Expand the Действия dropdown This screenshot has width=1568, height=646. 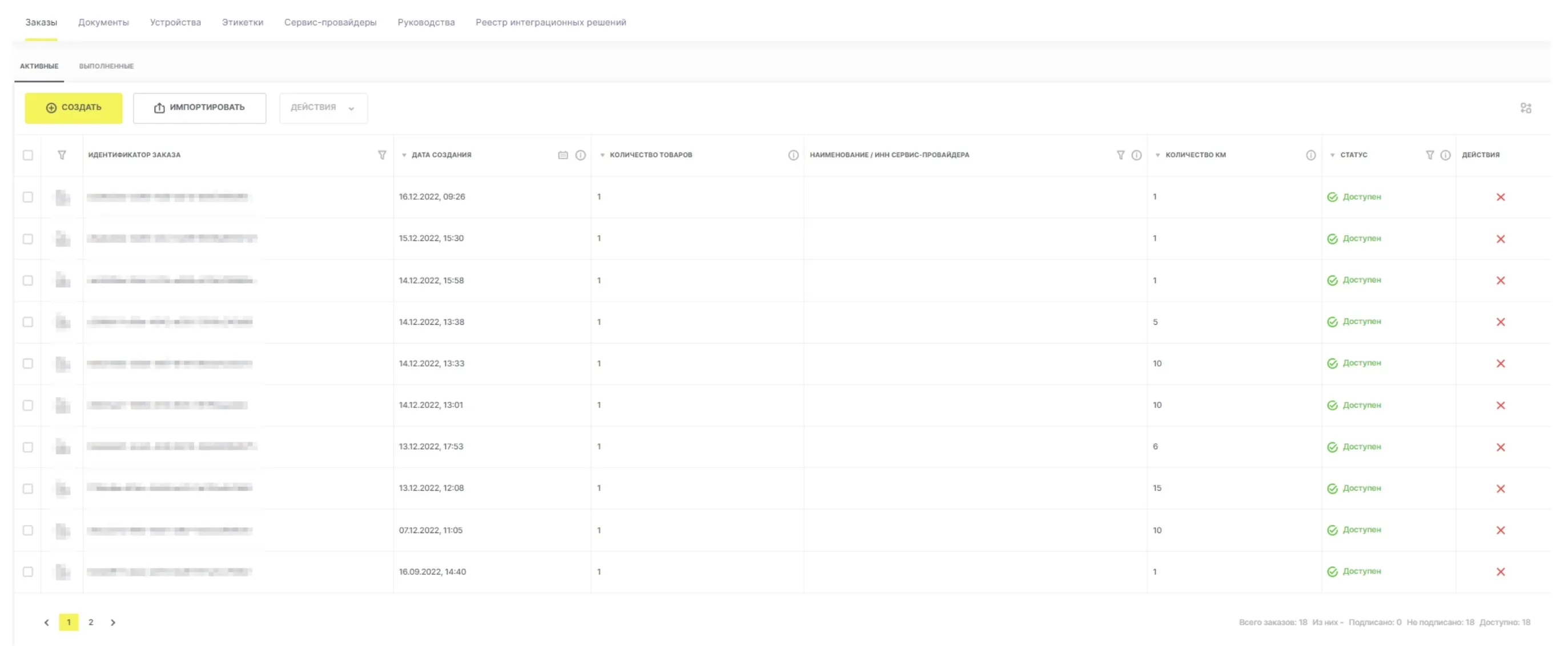tap(323, 108)
